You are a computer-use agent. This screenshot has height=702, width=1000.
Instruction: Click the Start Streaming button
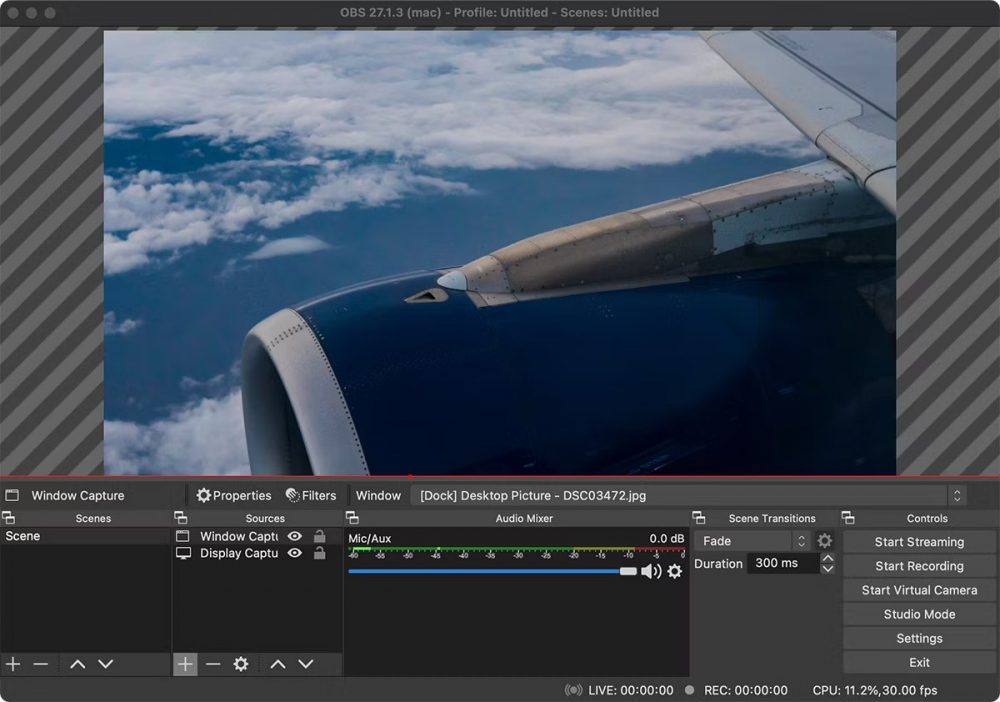tap(919, 542)
